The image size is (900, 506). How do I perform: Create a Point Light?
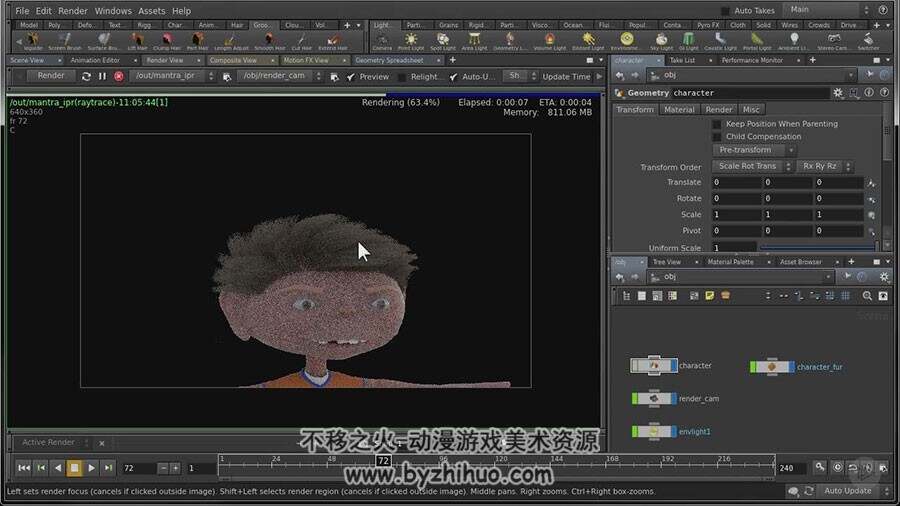411,41
